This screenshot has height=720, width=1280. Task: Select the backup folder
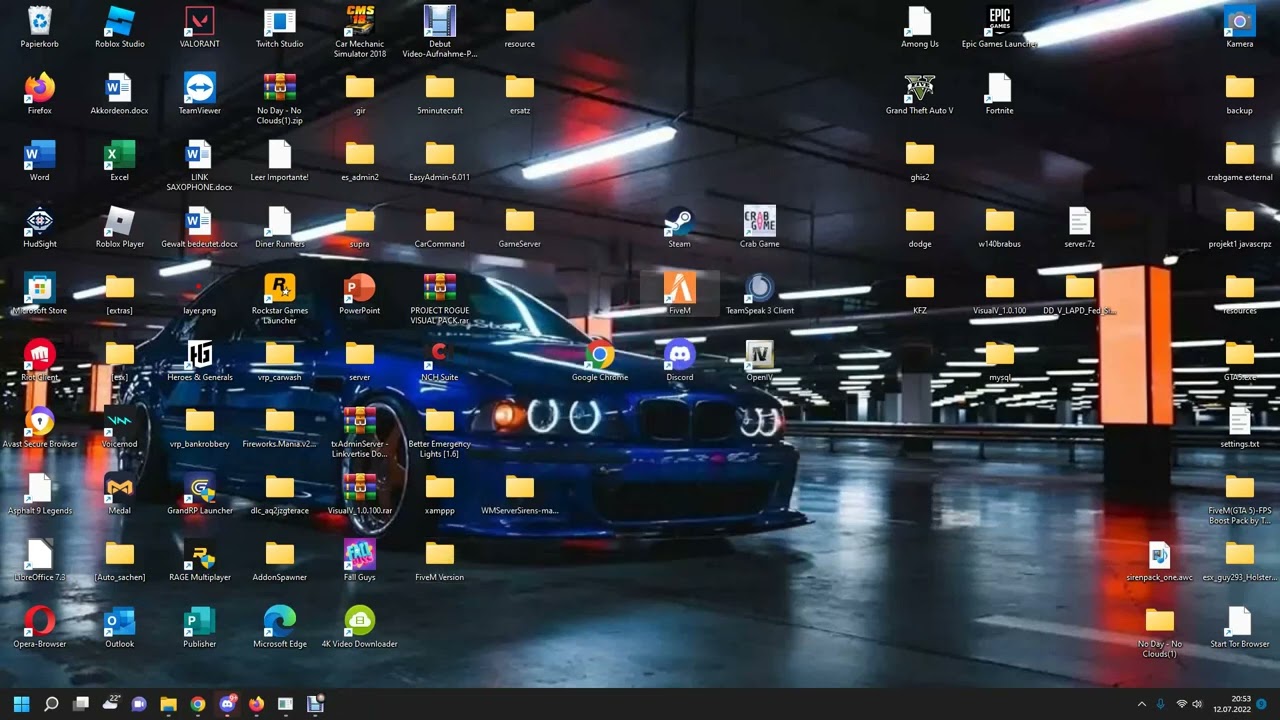(1240, 94)
